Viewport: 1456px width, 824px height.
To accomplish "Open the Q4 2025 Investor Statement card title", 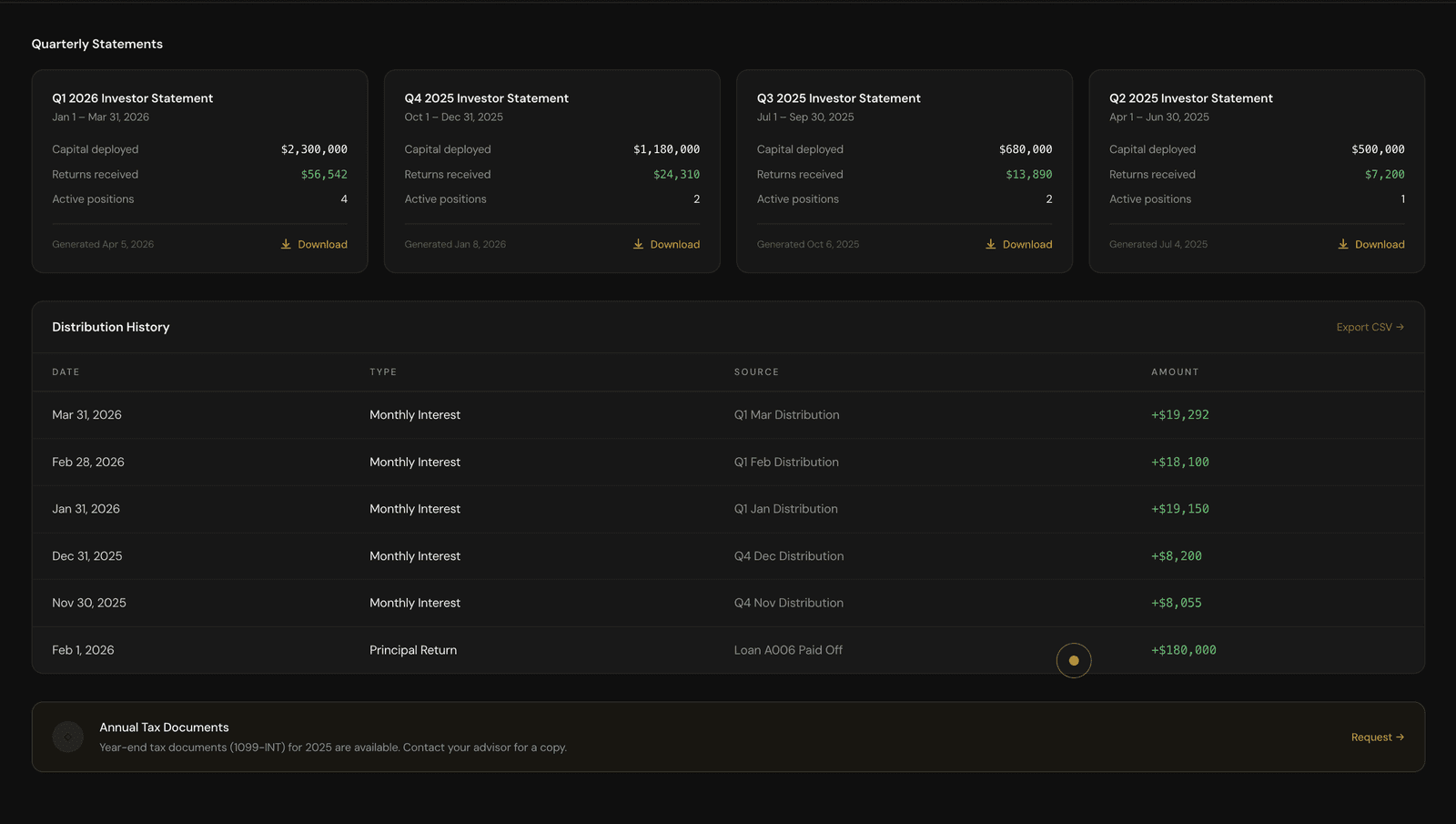I will [486, 98].
